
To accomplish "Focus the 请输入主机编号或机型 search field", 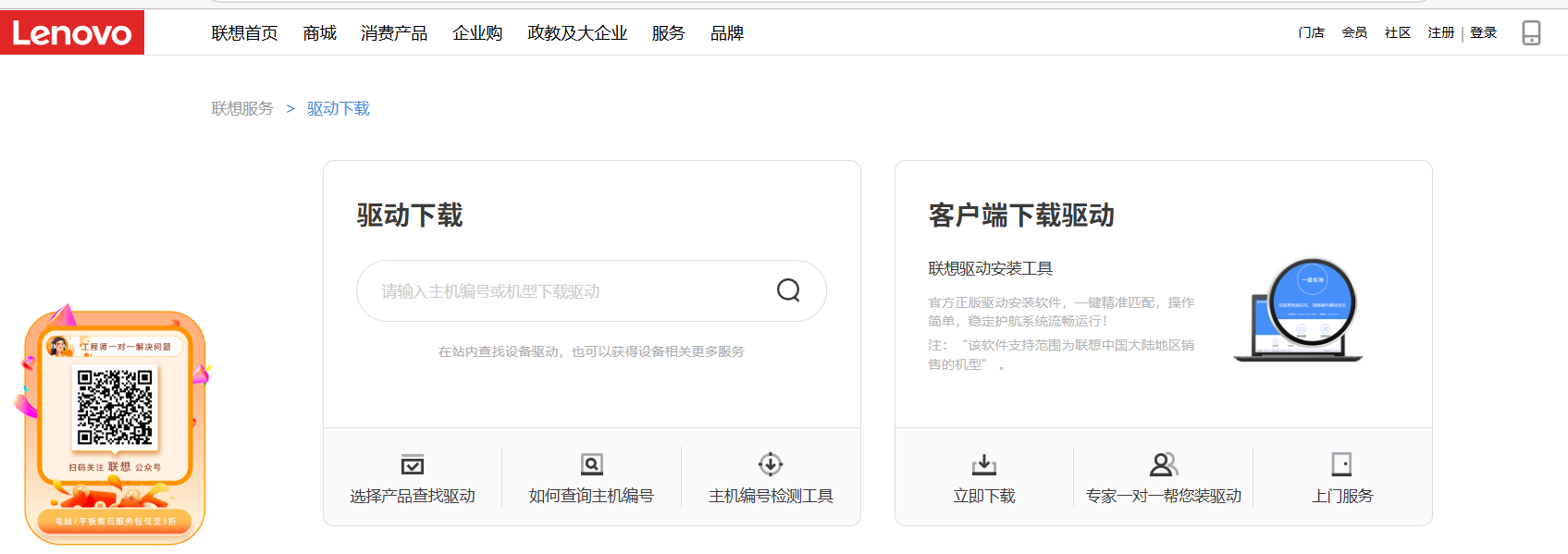I will 591,290.
